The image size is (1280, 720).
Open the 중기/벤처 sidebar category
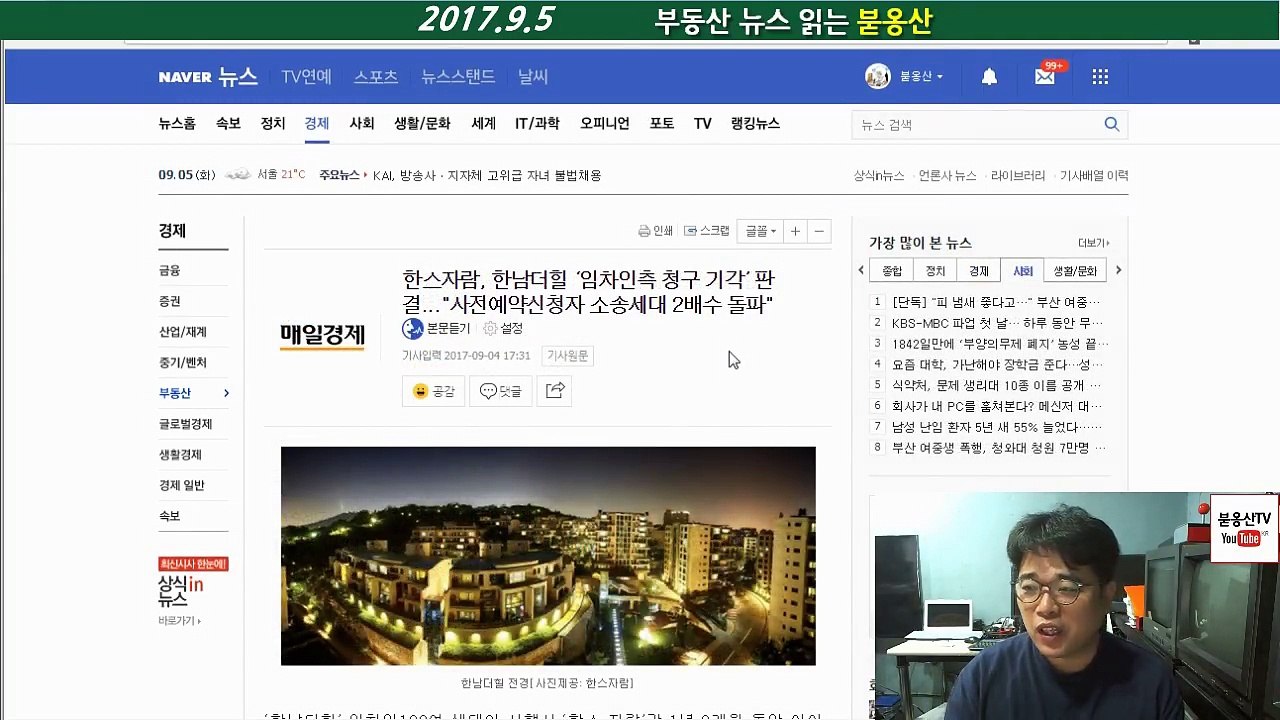point(182,362)
